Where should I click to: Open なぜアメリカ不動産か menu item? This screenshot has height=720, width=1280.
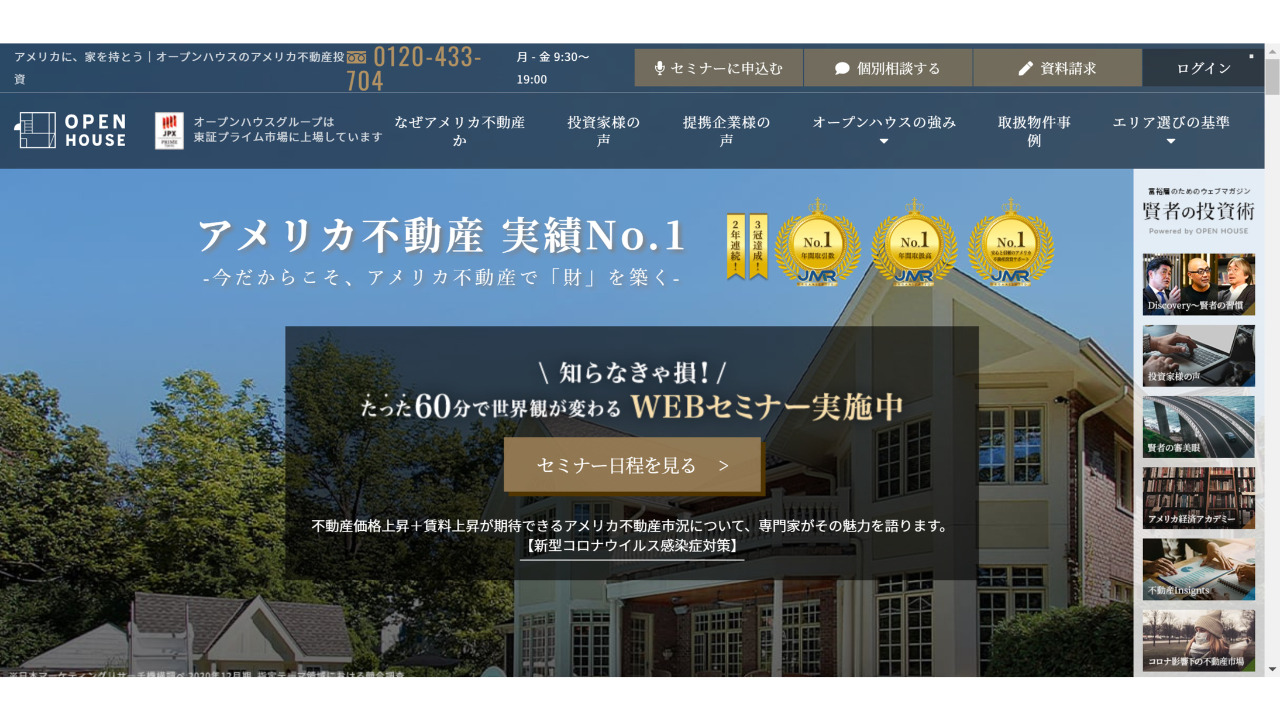pos(459,131)
